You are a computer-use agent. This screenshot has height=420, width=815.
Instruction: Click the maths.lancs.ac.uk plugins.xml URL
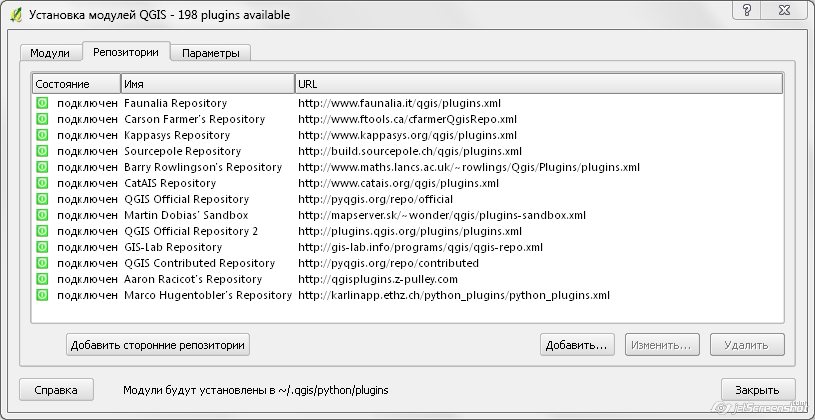(469, 167)
